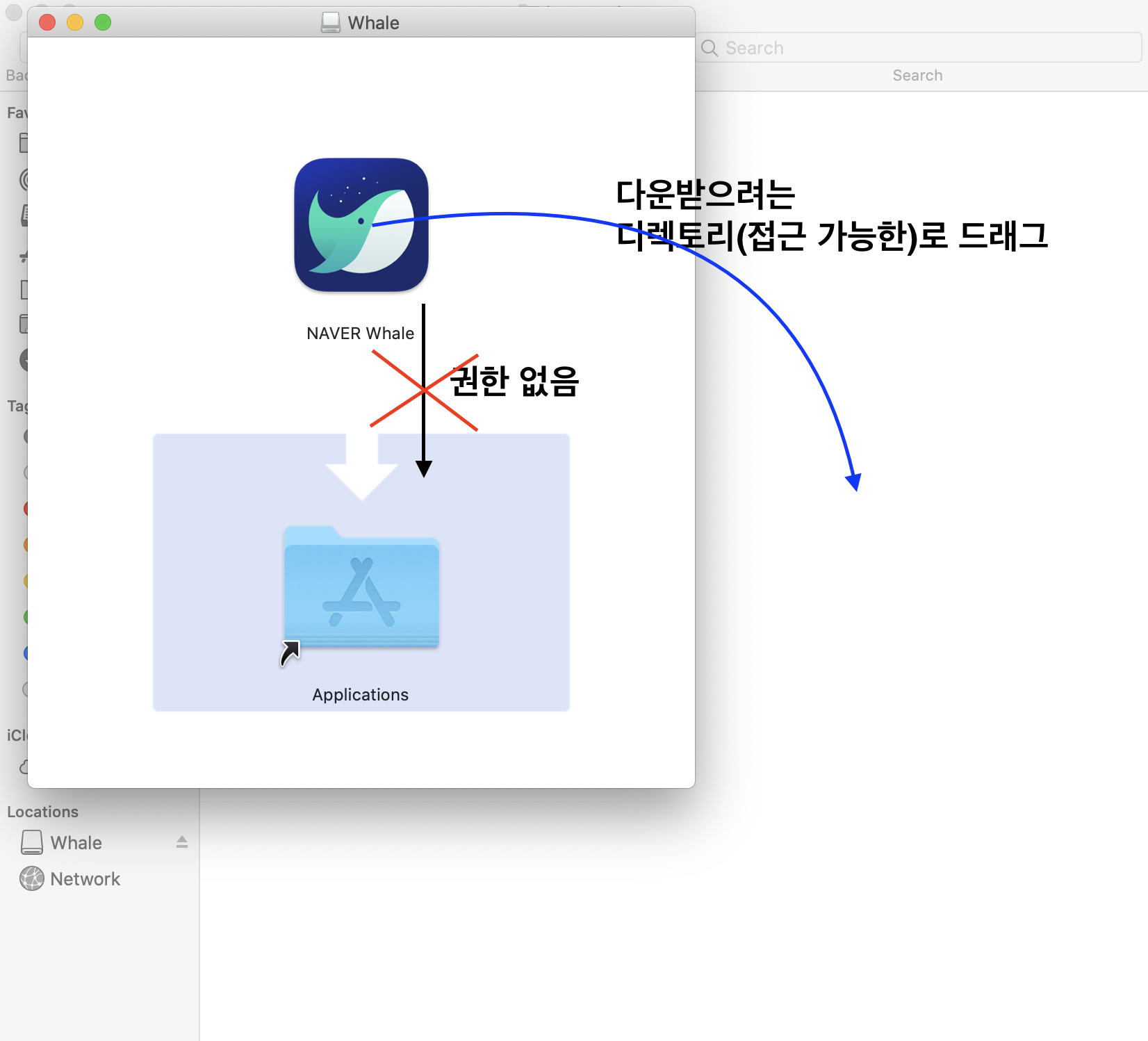Click the NAVER Whale label text
This screenshot has width=1148, height=1041.
(361, 334)
